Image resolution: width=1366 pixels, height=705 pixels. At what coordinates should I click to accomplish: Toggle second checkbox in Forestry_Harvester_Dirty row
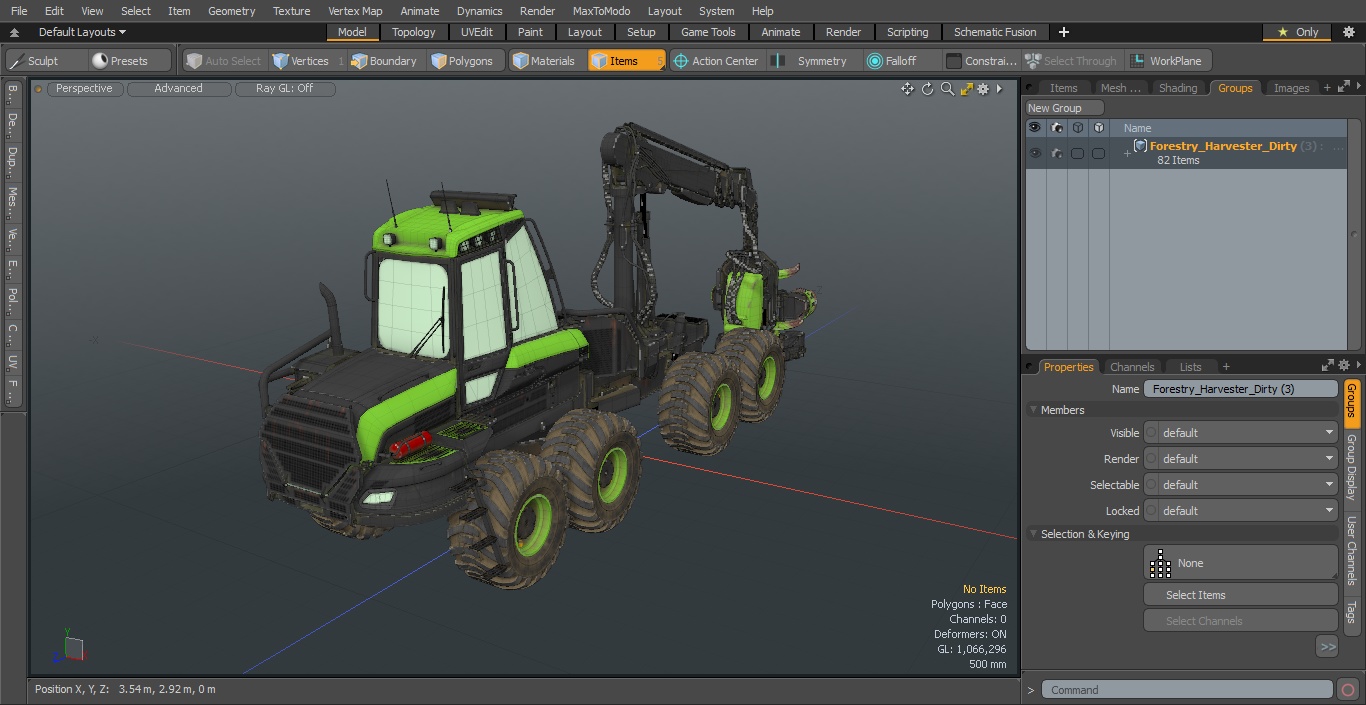click(1098, 153)
